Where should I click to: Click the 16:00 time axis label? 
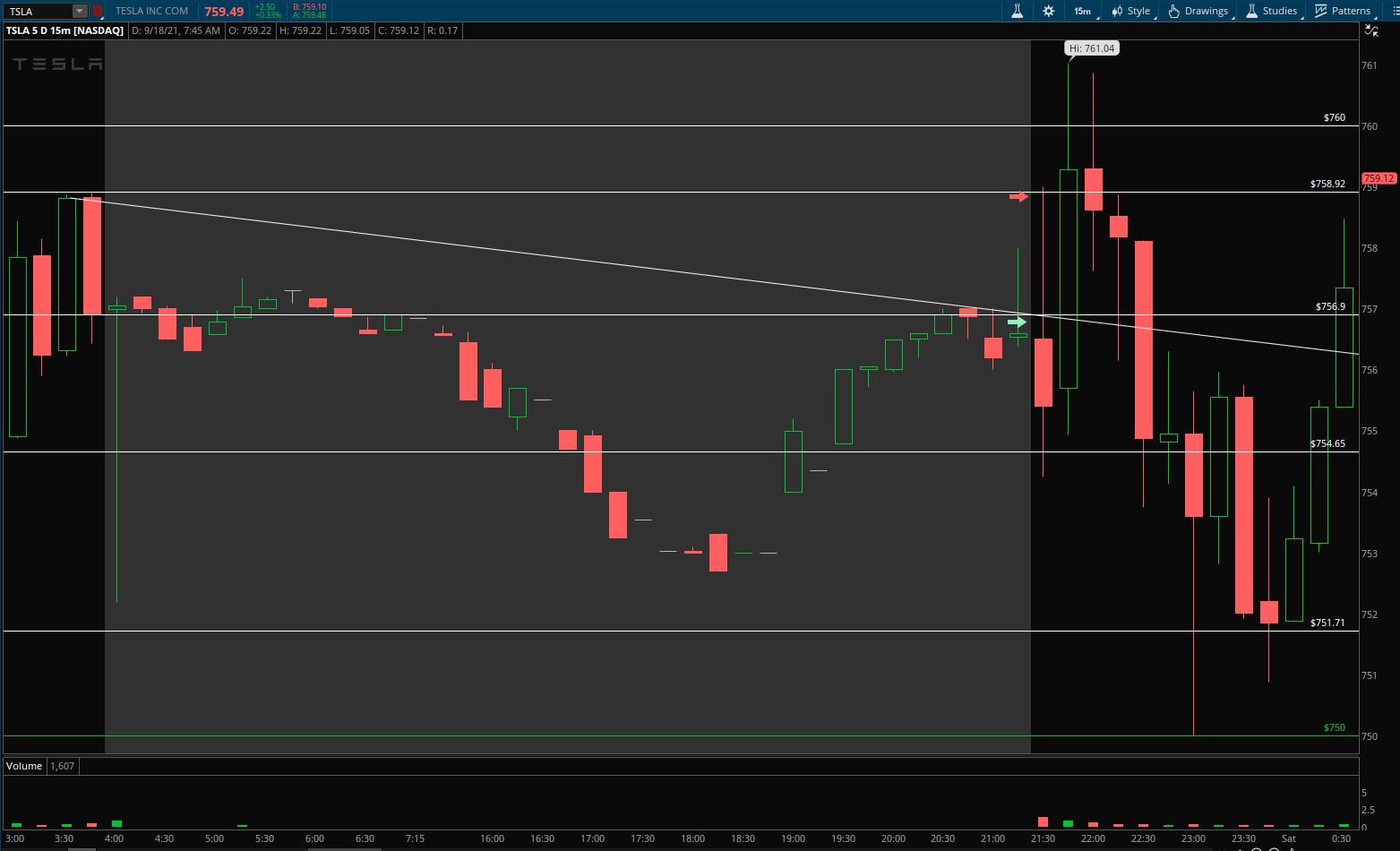pos(492,838)
